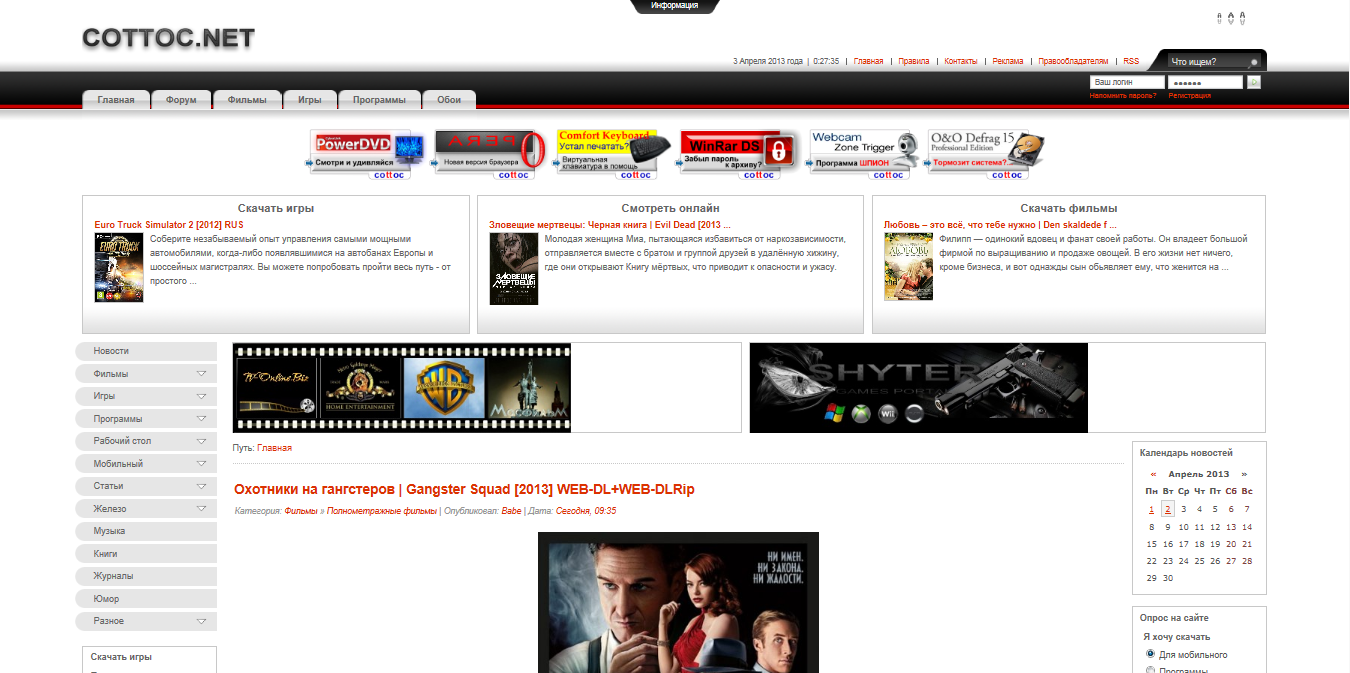Viewport: 1350px width, 673px height.
Task: Expand the Мобильный sidebar submenu arrow
Action: pyautogui.click(x=202, y=464)
